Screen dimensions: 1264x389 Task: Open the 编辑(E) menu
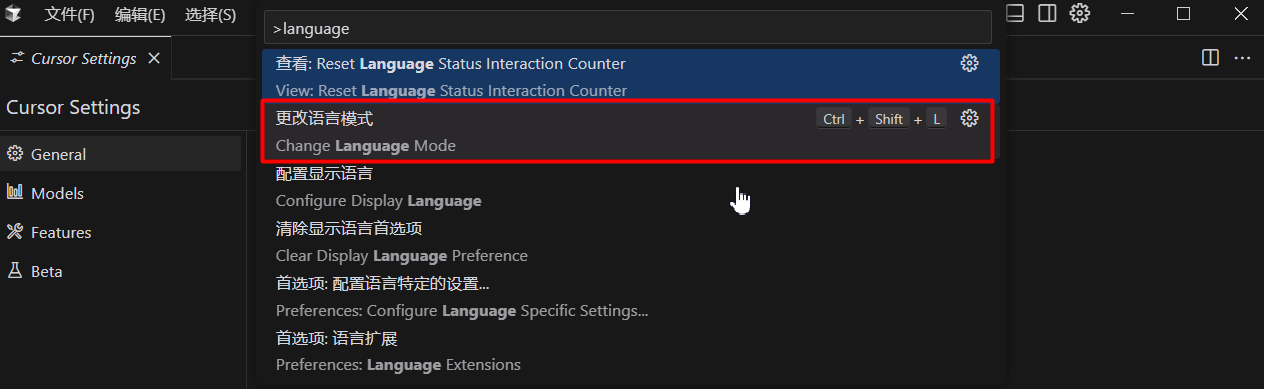(x=140, y=15)
